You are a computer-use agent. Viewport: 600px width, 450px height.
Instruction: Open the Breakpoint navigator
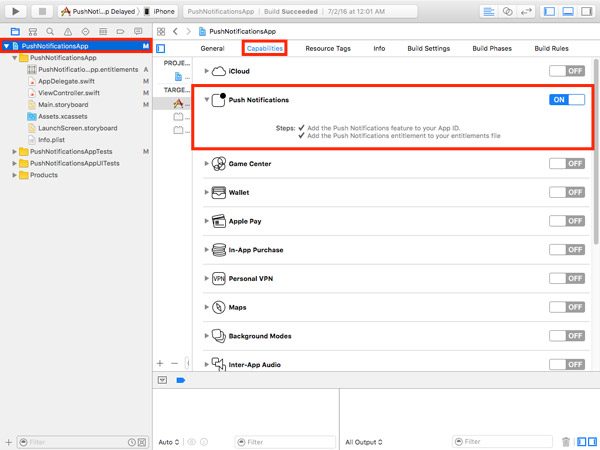pyautogui.click(x=120, y=31)
